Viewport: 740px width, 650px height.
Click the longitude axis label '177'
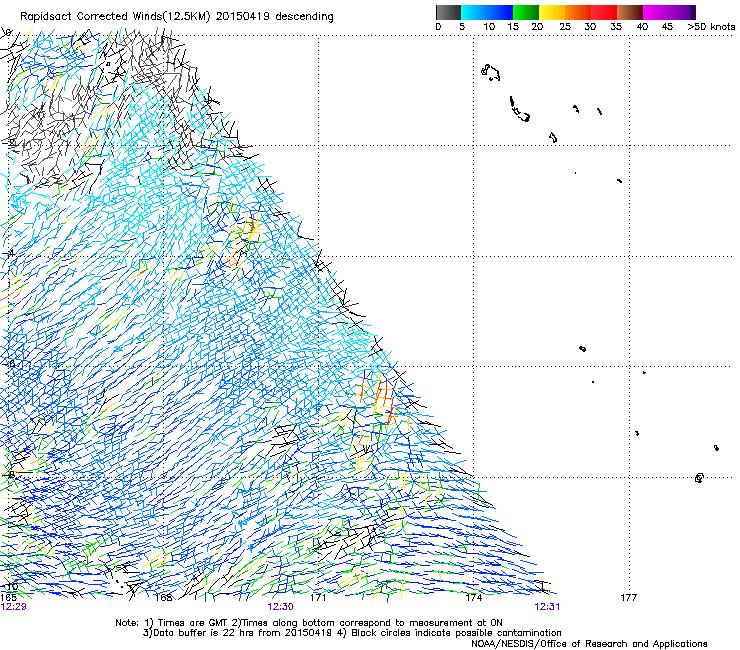pyautogui.click(x=629, y=598)
